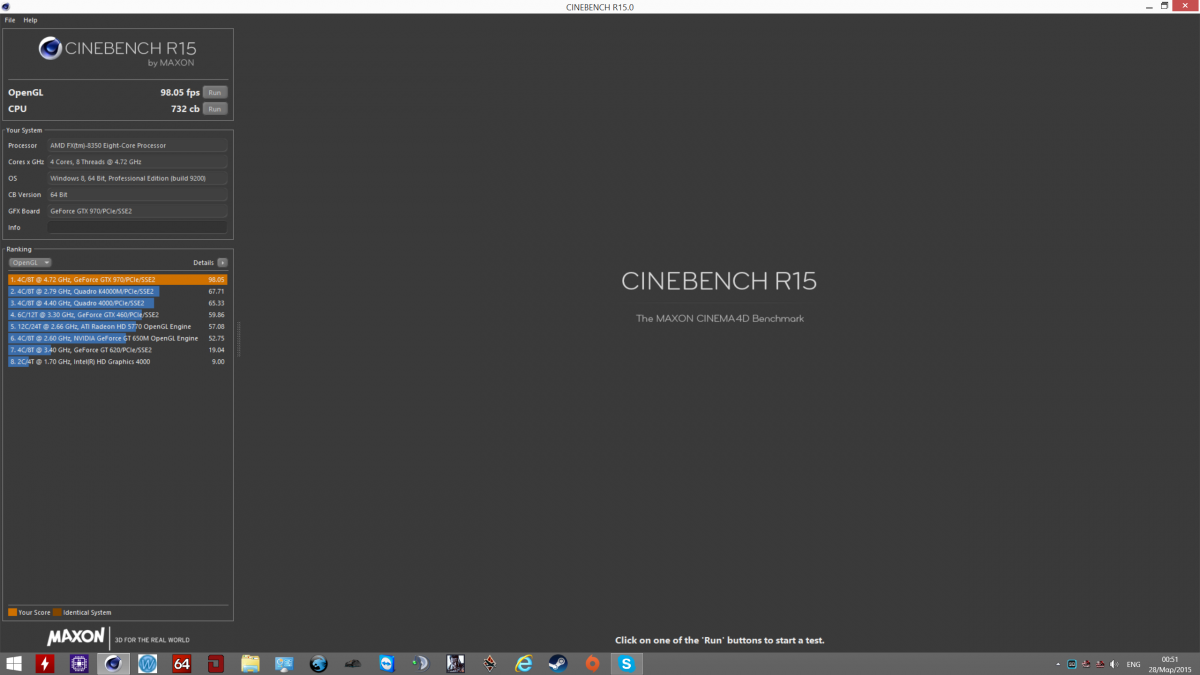Viewport: 1200px width, 675px height.
Task: Open the dark blue globe taskbar icon
Action: [x=318, y=663]
